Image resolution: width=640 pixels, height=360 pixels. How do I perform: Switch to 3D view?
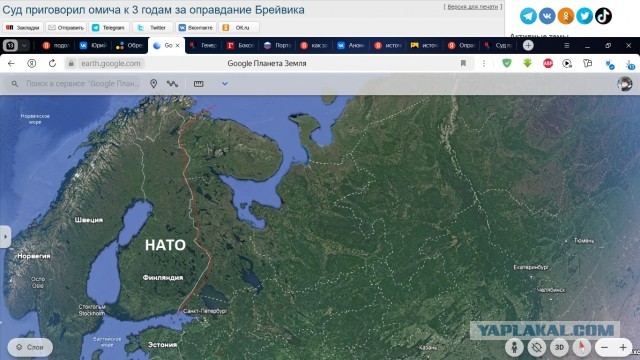[x=559, y=347]
